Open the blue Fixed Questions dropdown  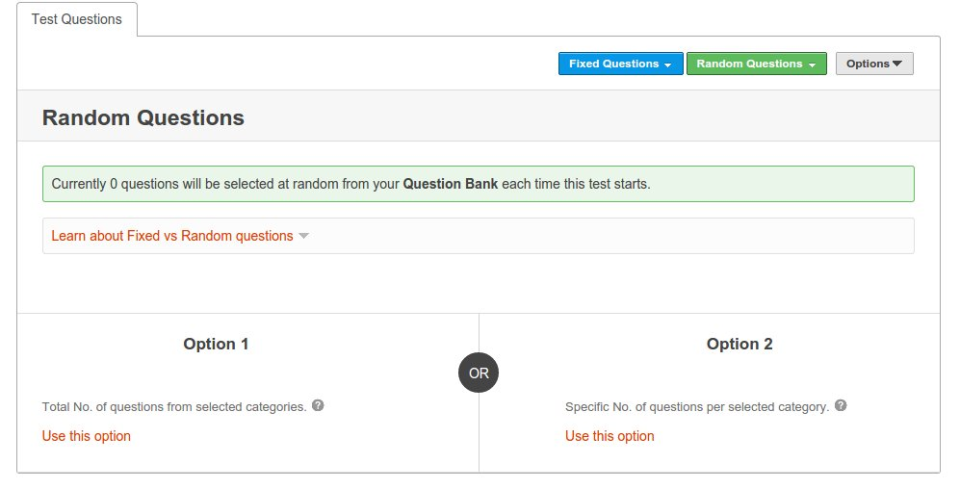620,64
